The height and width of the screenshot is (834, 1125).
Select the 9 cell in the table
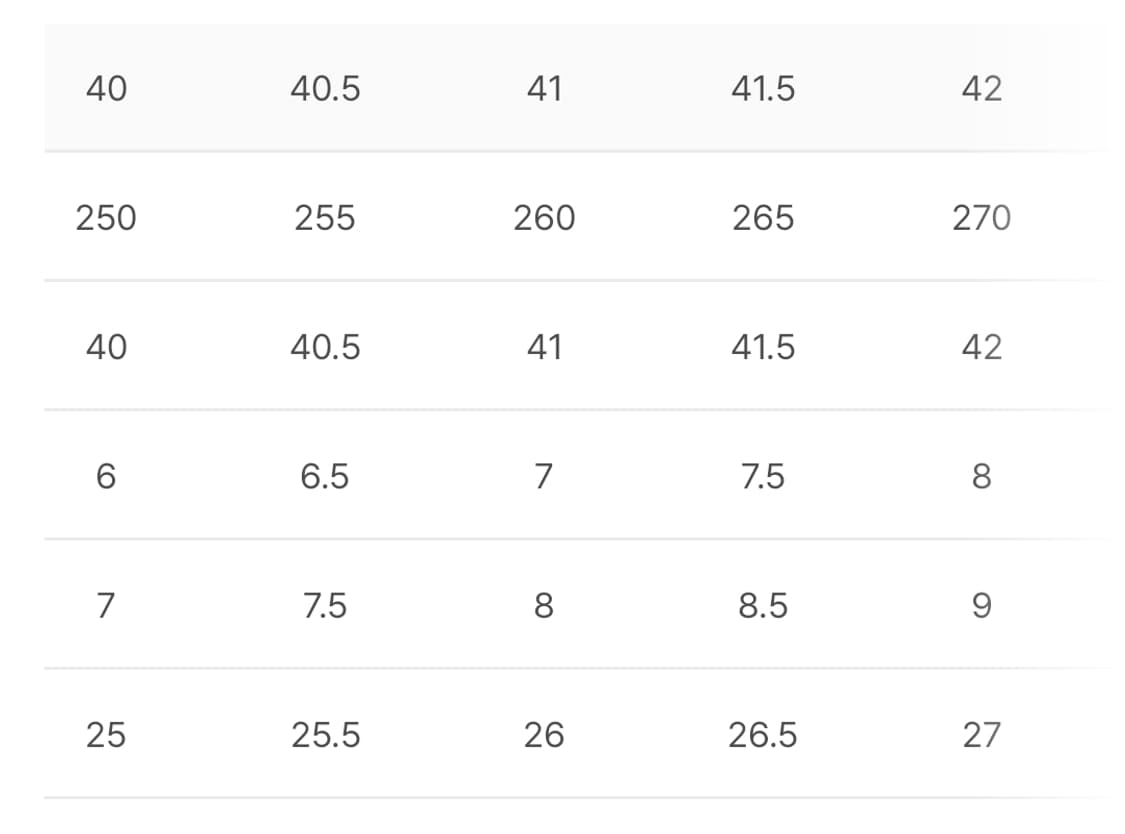pyautogui.click(x=982, y=605)
